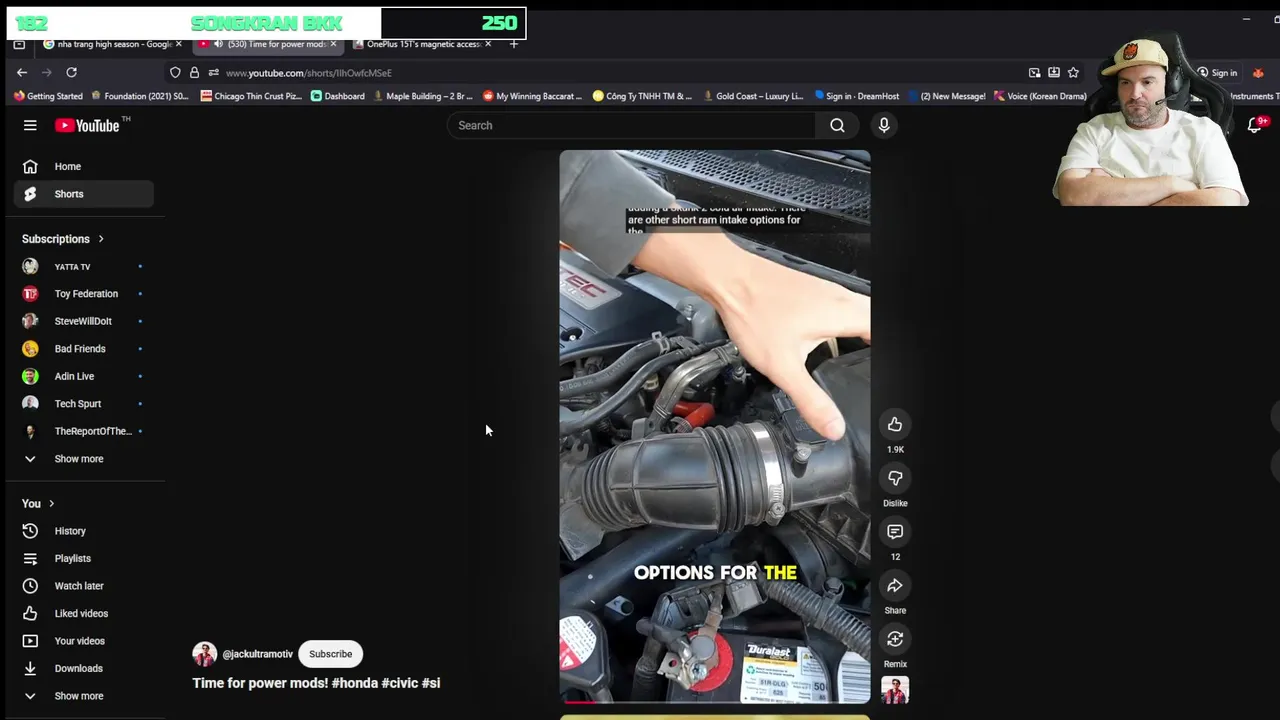Reload the current page
1280x720 pixels.
71,72
